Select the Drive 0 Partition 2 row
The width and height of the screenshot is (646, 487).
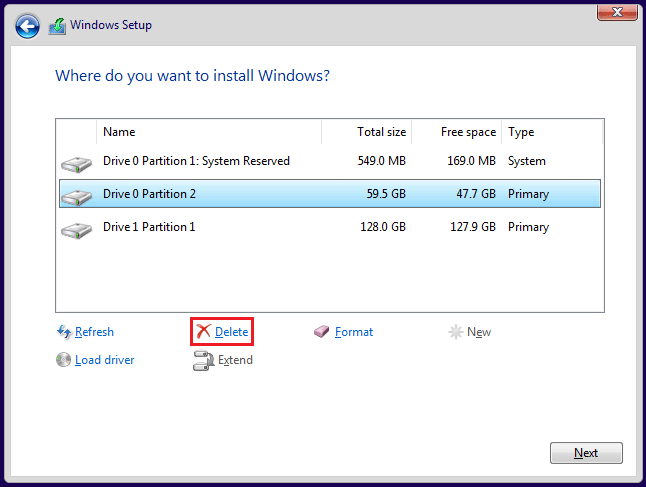point(330,194)
